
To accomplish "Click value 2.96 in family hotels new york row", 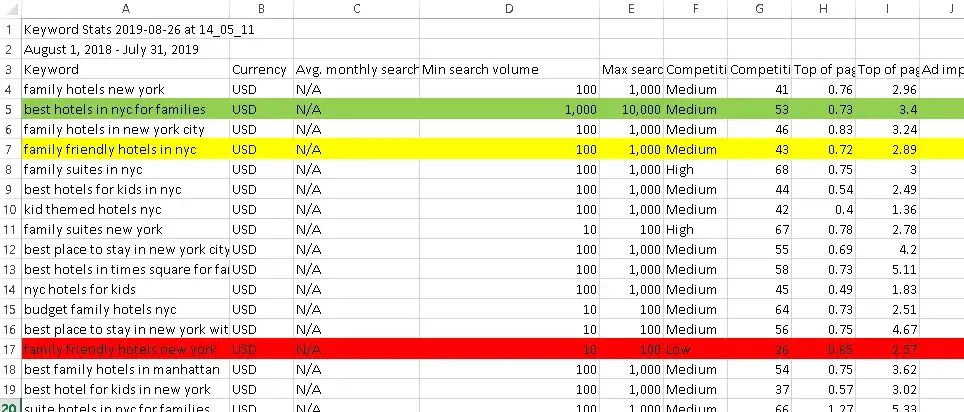I will pyautogui.click(x=887, y=90).
